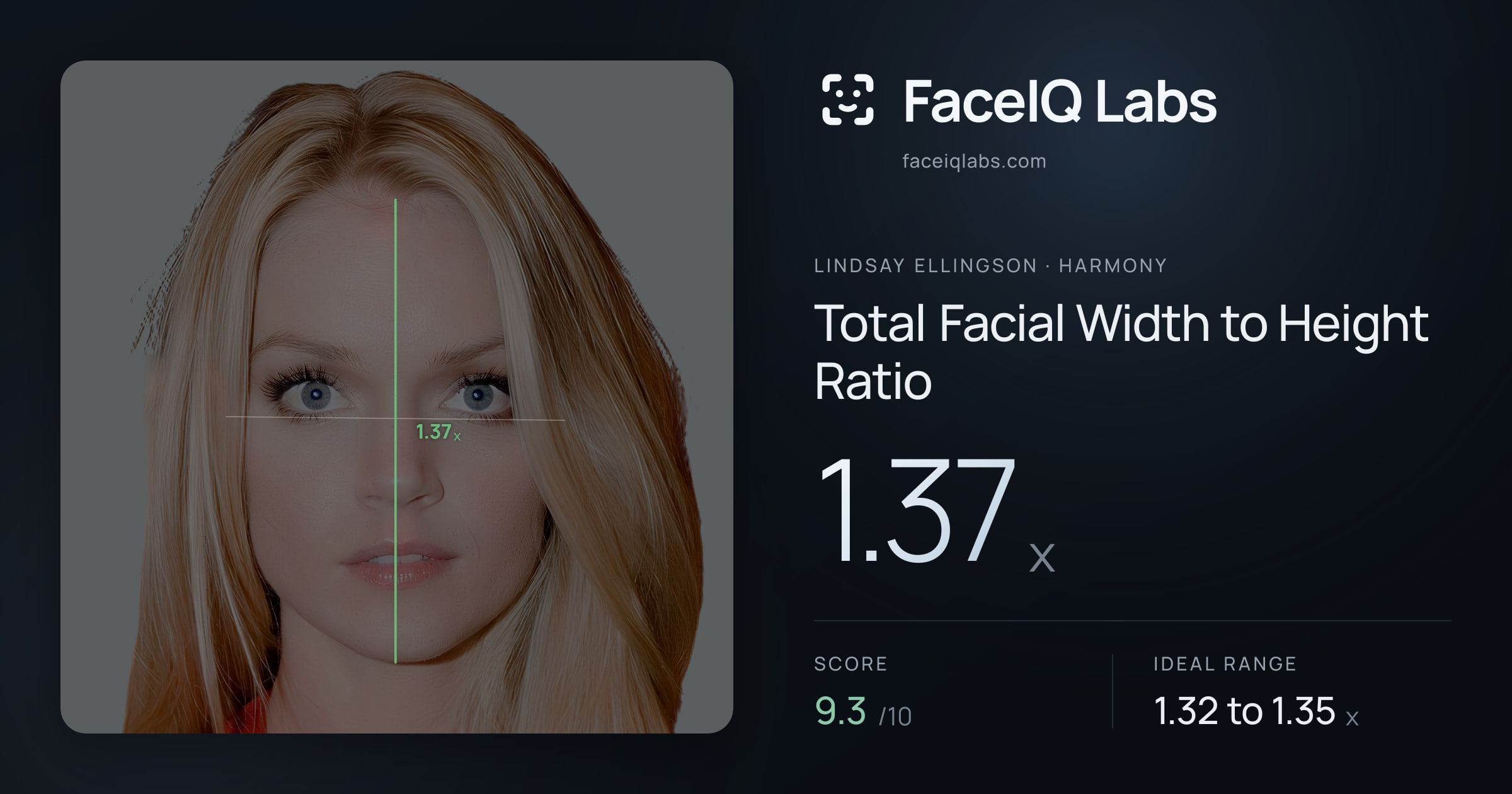
Task: Open the faceiqlabs.com link
Action: (x=974, y=161)
